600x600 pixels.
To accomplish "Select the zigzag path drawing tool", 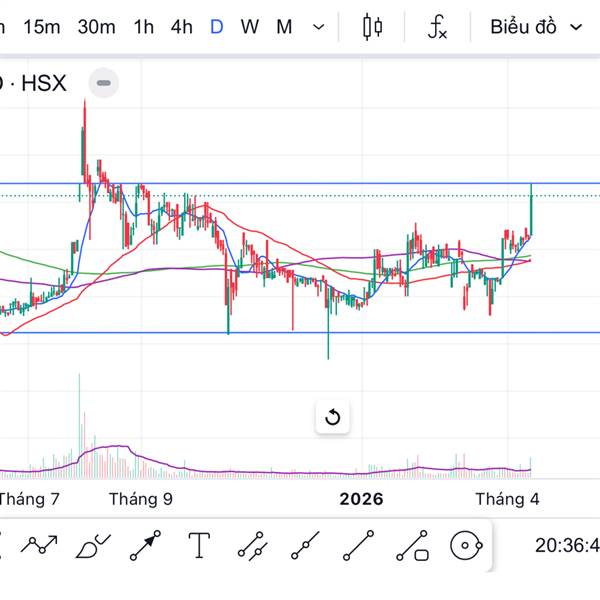I will tap(39, 545).
